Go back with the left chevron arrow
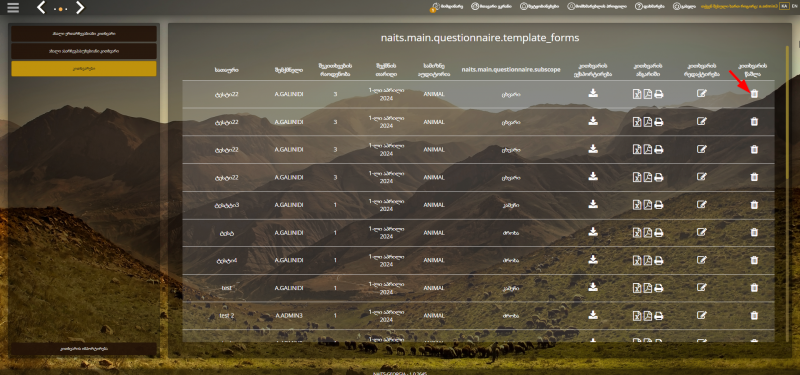This screenshot has width=800, height=375. point(41,8)
